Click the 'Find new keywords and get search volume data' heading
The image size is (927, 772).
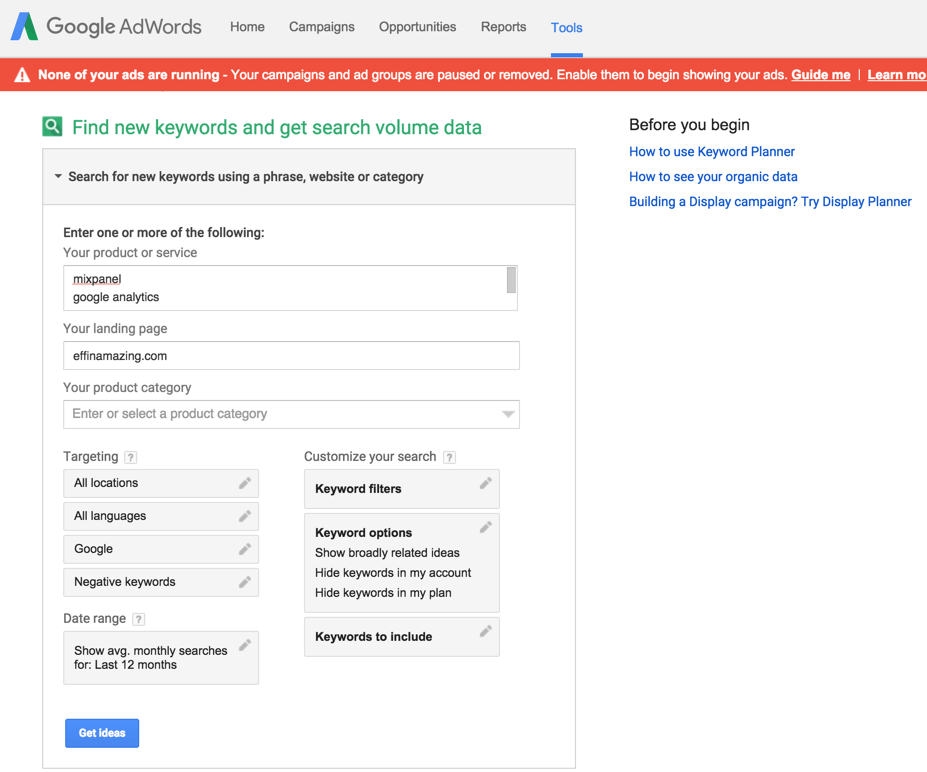click(x=277, y=127)
